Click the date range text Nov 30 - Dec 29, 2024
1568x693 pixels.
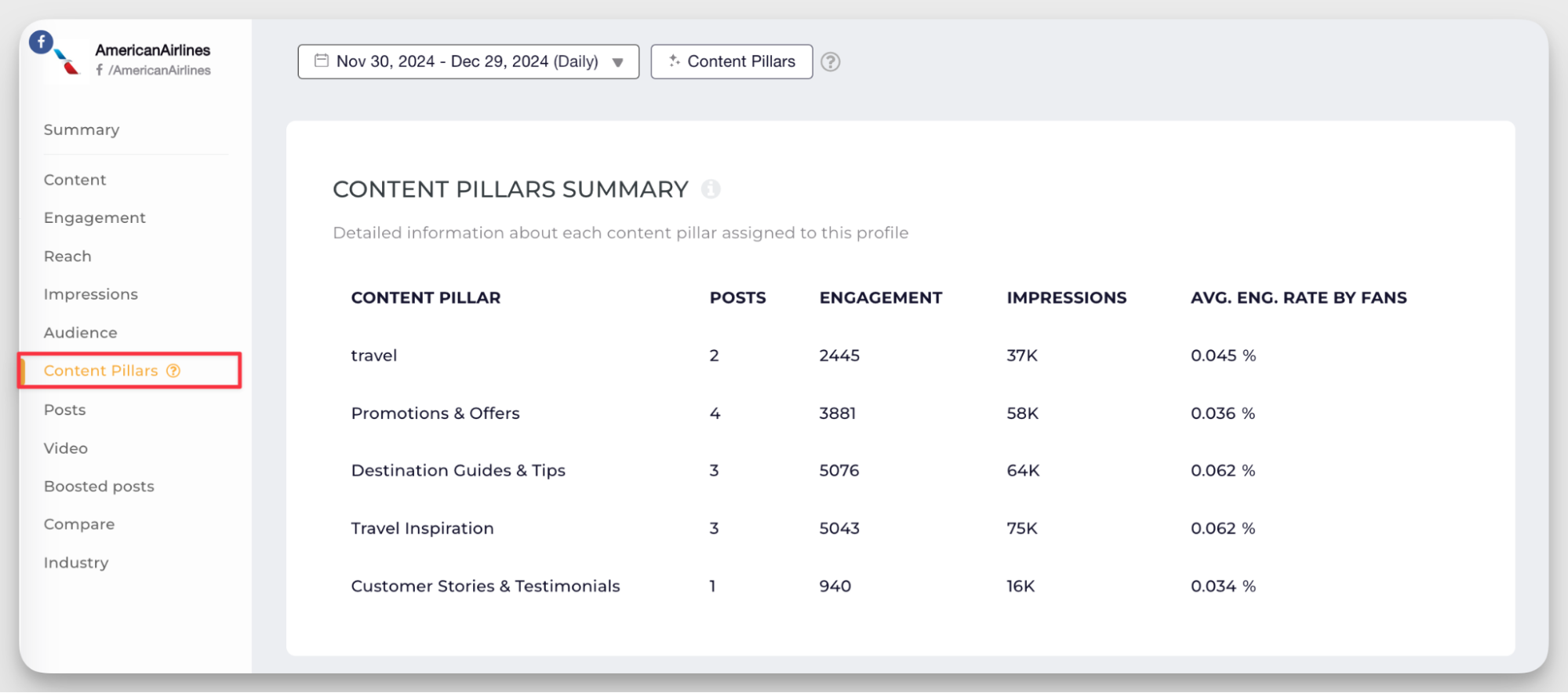467,61
